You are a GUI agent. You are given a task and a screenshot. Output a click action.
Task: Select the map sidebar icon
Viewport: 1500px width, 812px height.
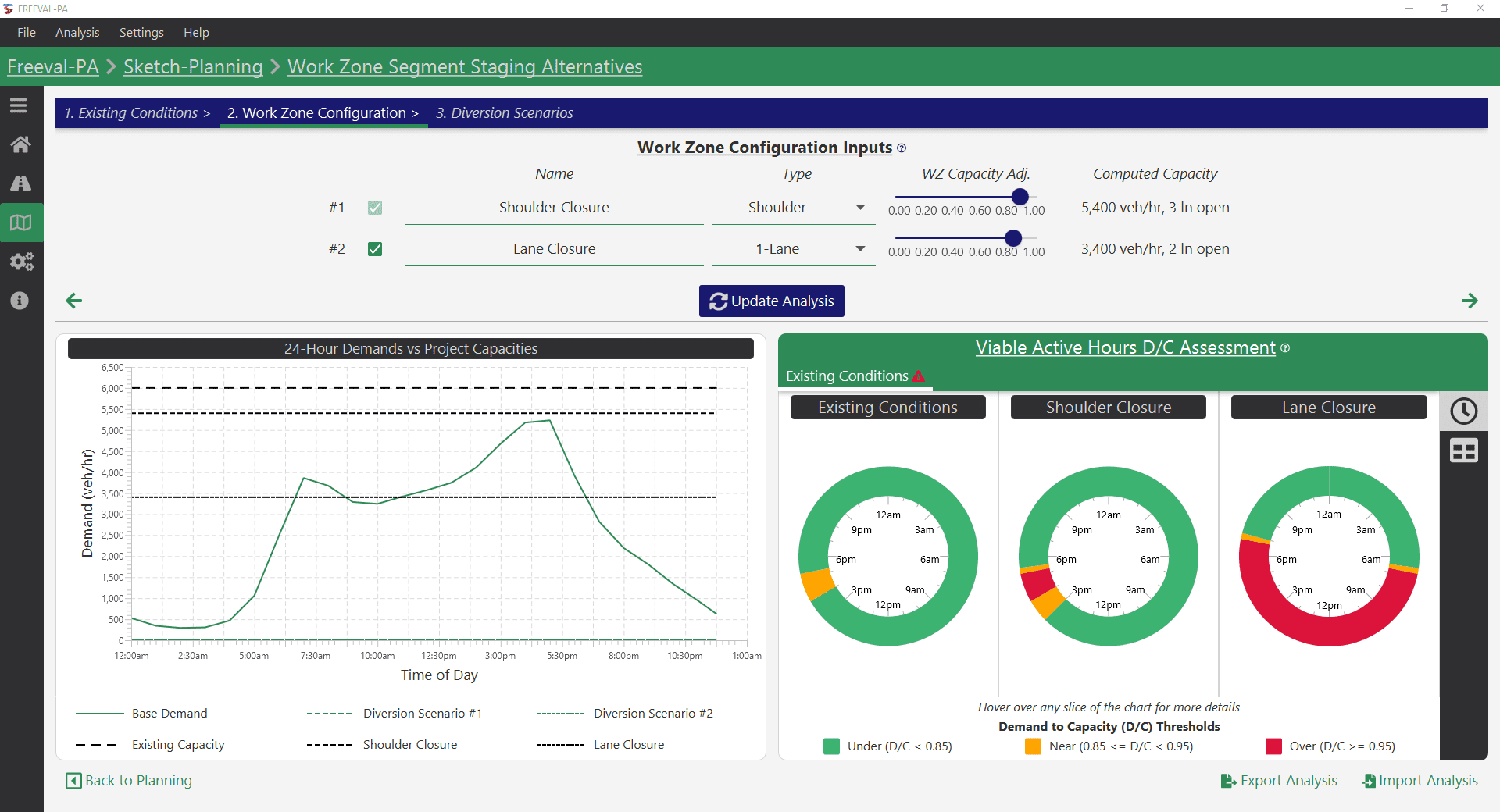point(20,223)
